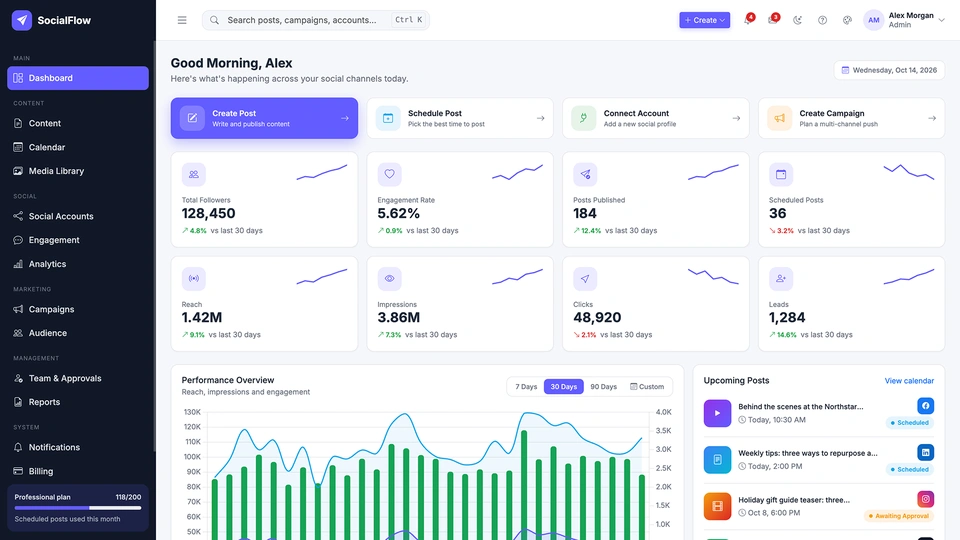Expand the Alex Morgan account menu chevron

942,20
